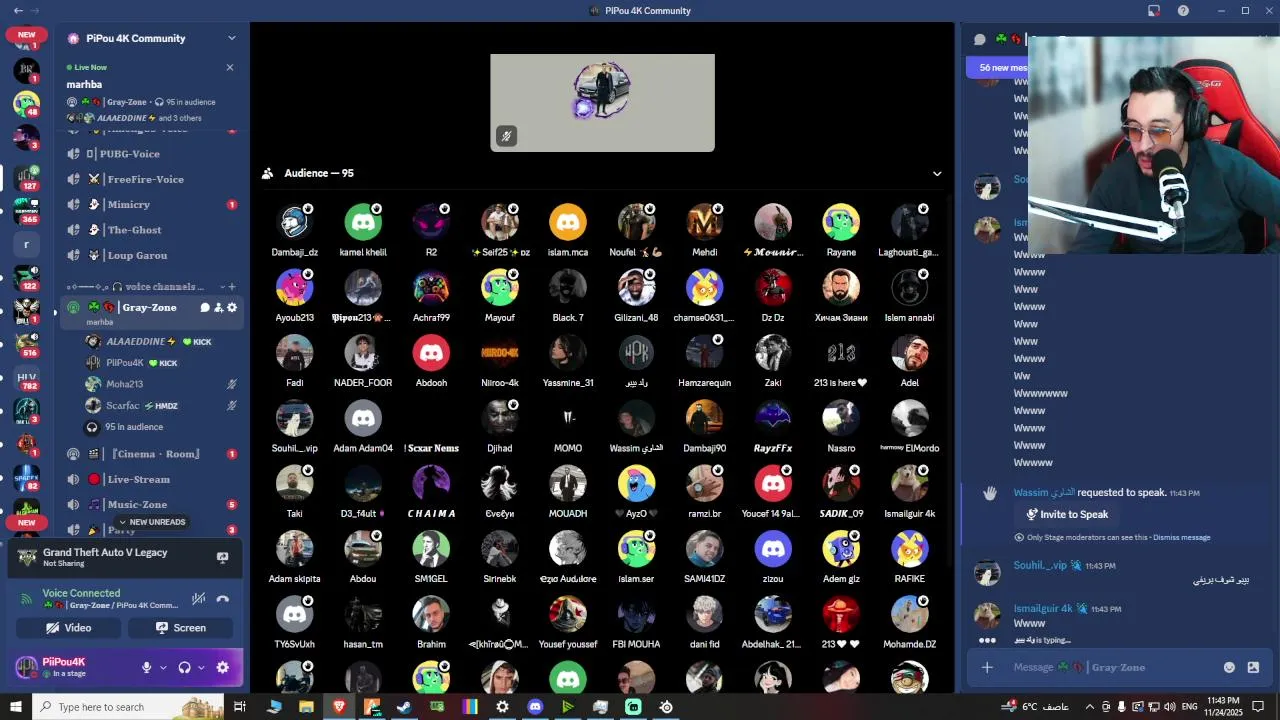Join the PUBG-Voice channel
Viewport: 1280px width, 720px height.
click(x=151, y=154)
